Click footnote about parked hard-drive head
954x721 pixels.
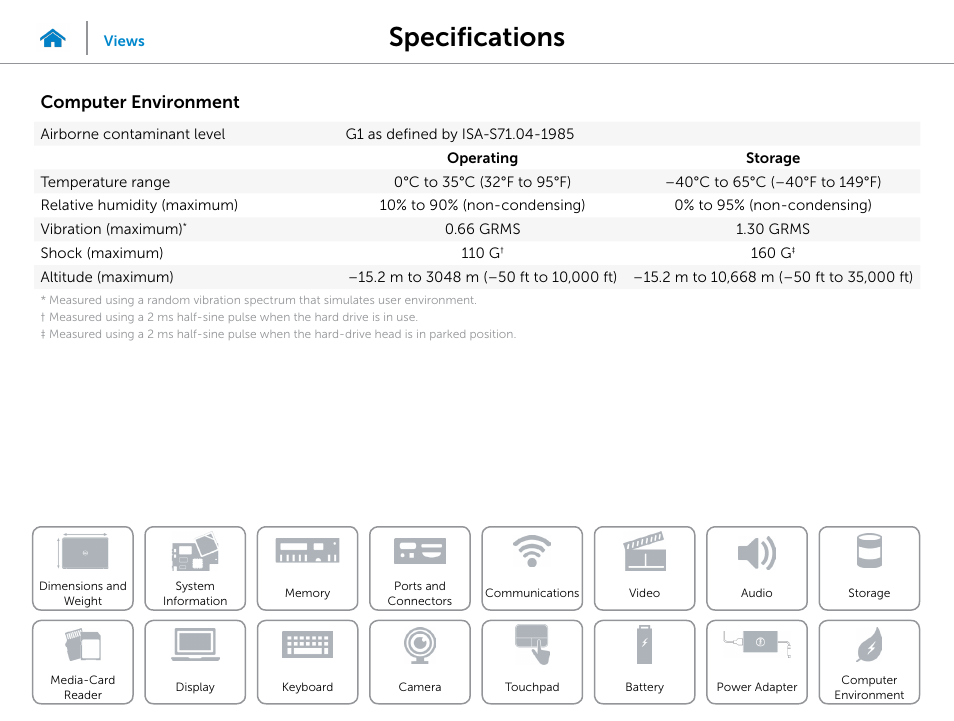coord(278,334)
